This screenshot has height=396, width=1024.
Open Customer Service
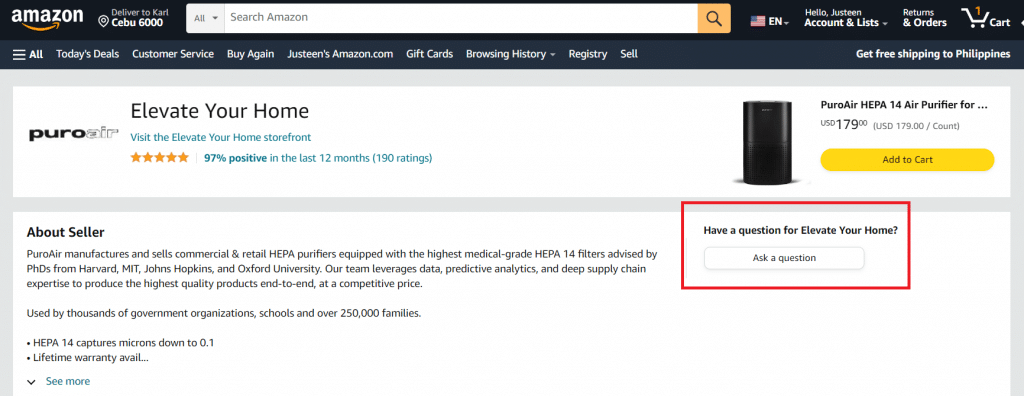(x=173, y=54)
